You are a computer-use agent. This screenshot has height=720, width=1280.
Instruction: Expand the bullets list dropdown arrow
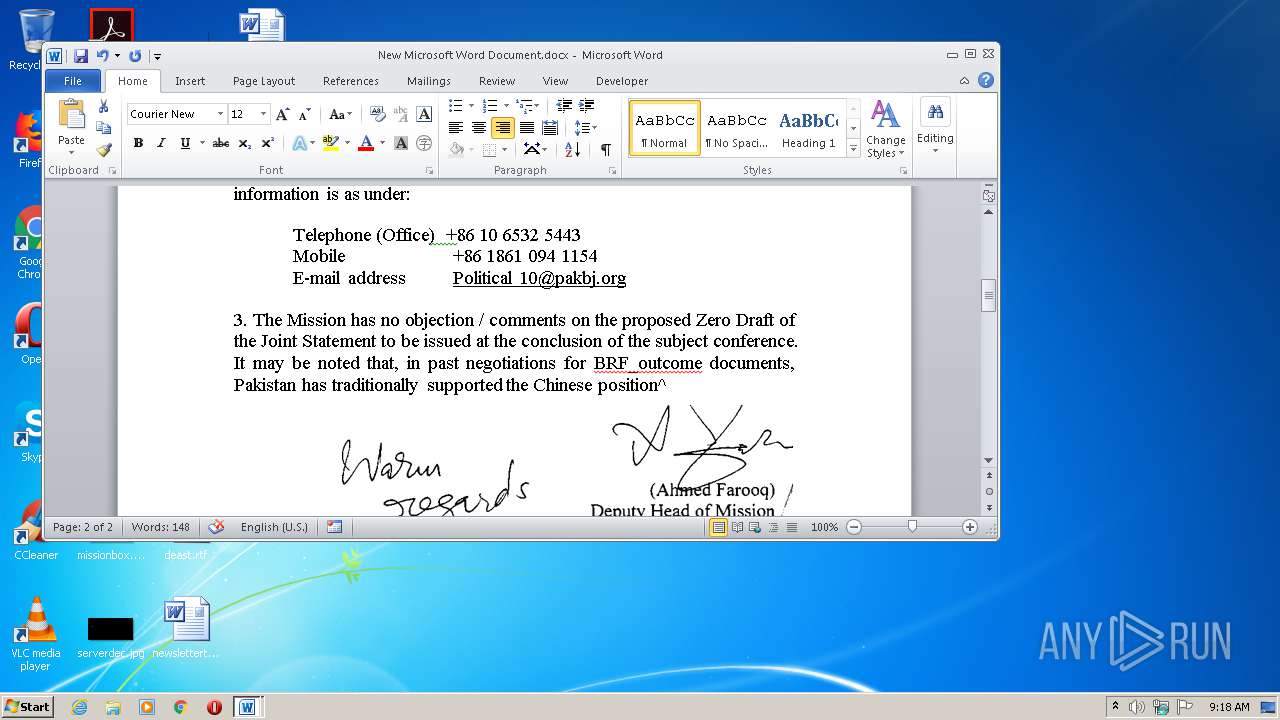click(470, 105)
